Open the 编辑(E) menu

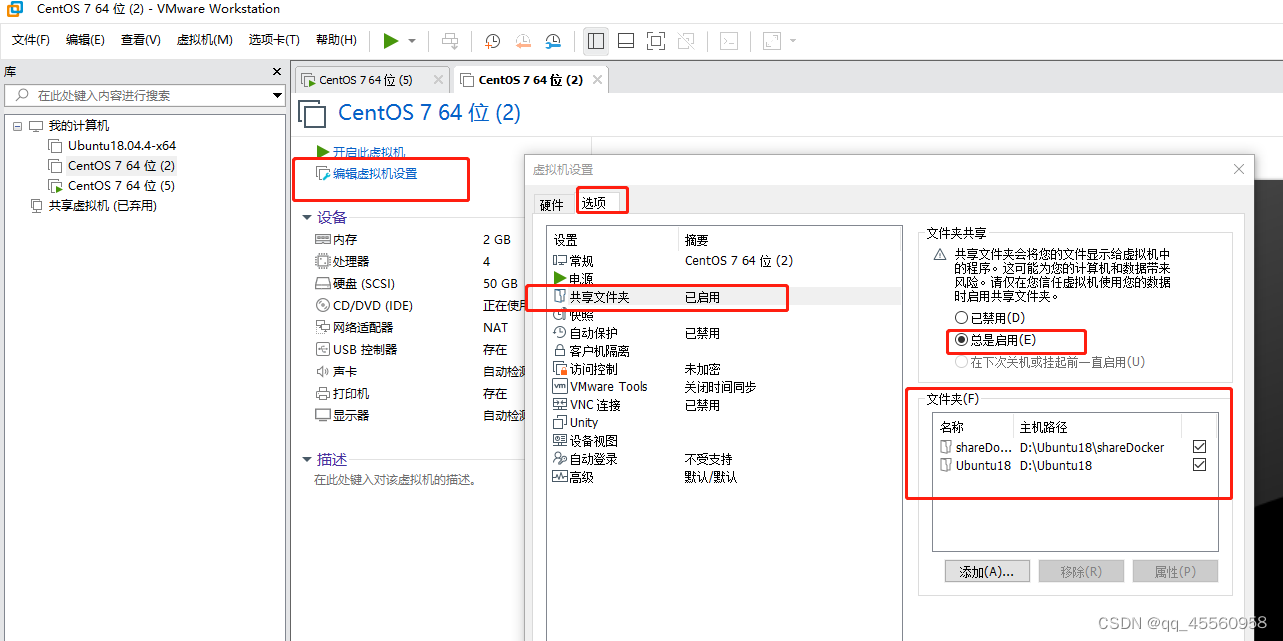click(x=85, y=40)
